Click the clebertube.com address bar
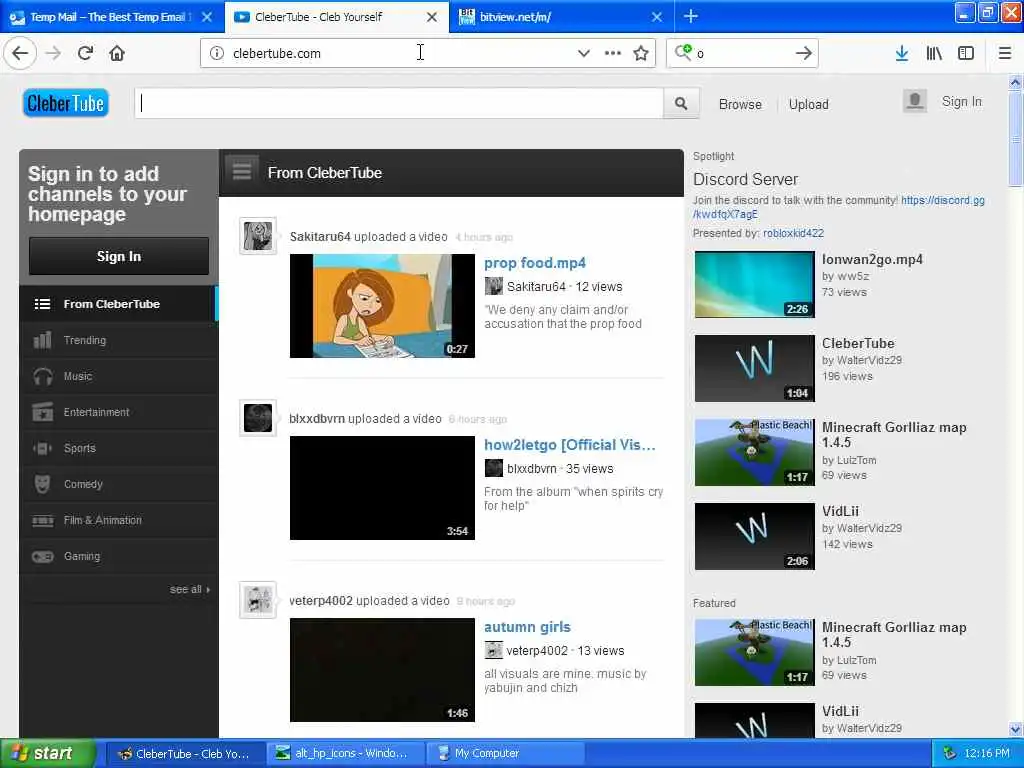Image resolution: width=1024 pixels, height=768 pixels. 398,53
